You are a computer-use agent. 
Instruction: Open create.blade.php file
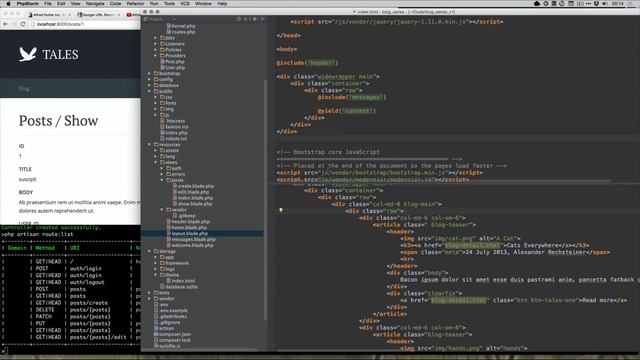(193, 186)
